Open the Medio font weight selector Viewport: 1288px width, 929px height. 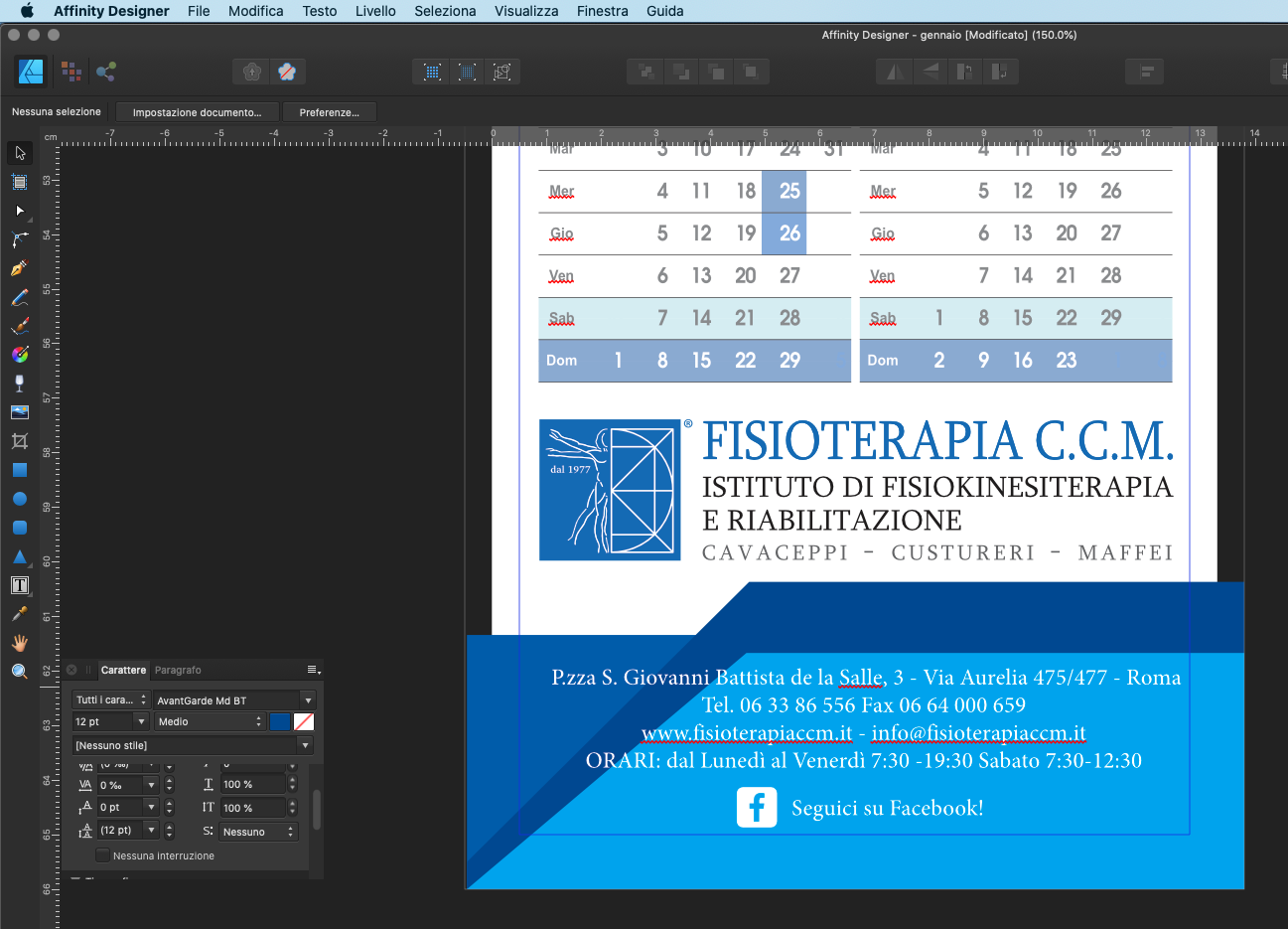tap(210, 722)
